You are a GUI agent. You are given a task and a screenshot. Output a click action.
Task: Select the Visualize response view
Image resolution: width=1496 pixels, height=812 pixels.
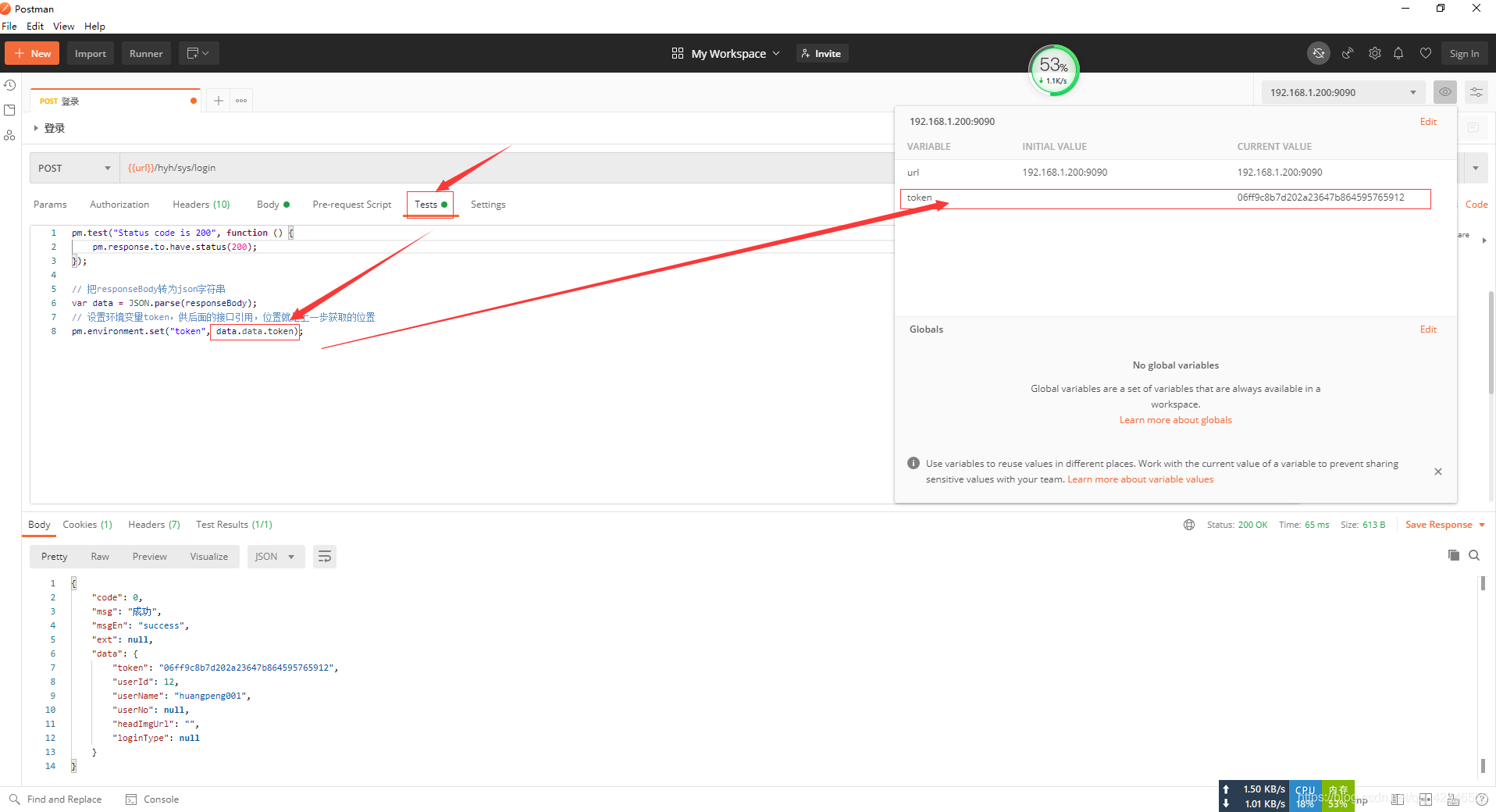[x=209, y=557]
